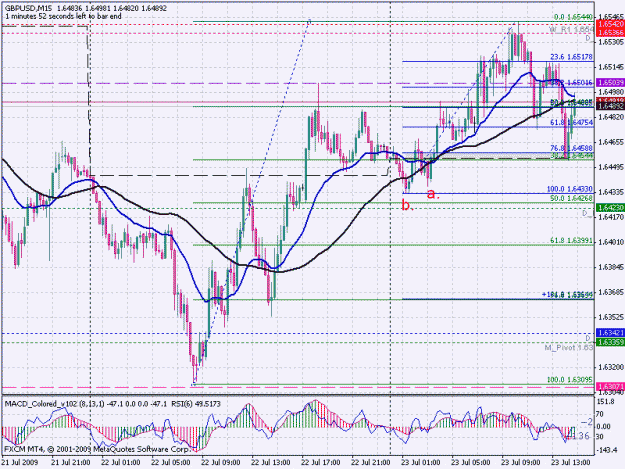Click the '22 Jul 13:00' time axis label
Image resolution: width=625 pixels, height=469 pixels.
tap(271, 463)
